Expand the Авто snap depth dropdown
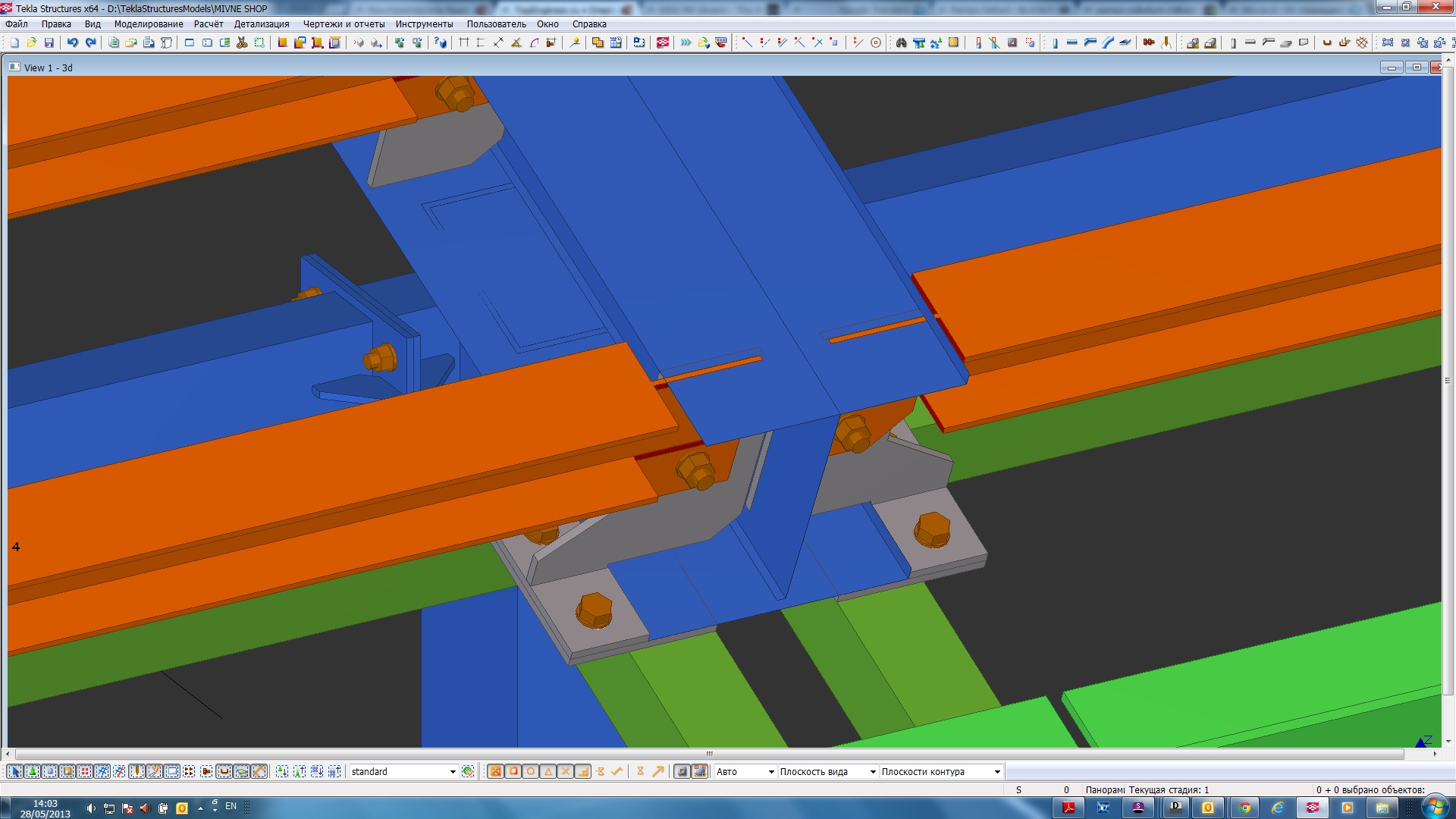The width and height of the screenshot is (1456, 819). [770, 771]
